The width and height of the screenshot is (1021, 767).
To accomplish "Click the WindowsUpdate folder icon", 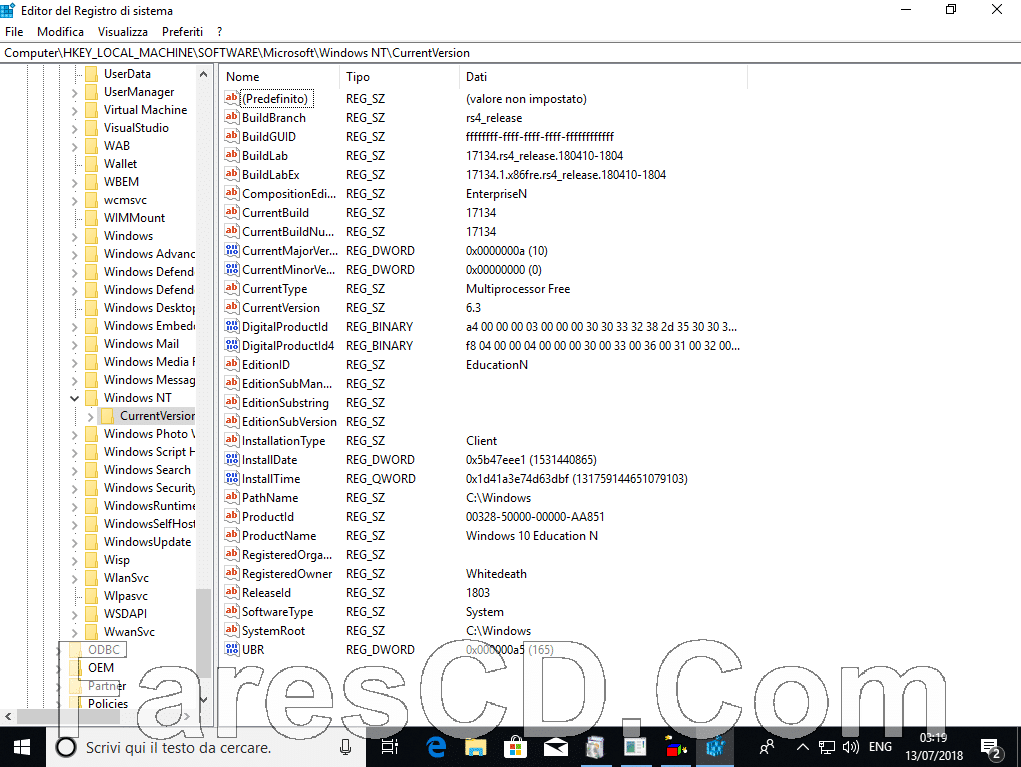I will [92, 542].
